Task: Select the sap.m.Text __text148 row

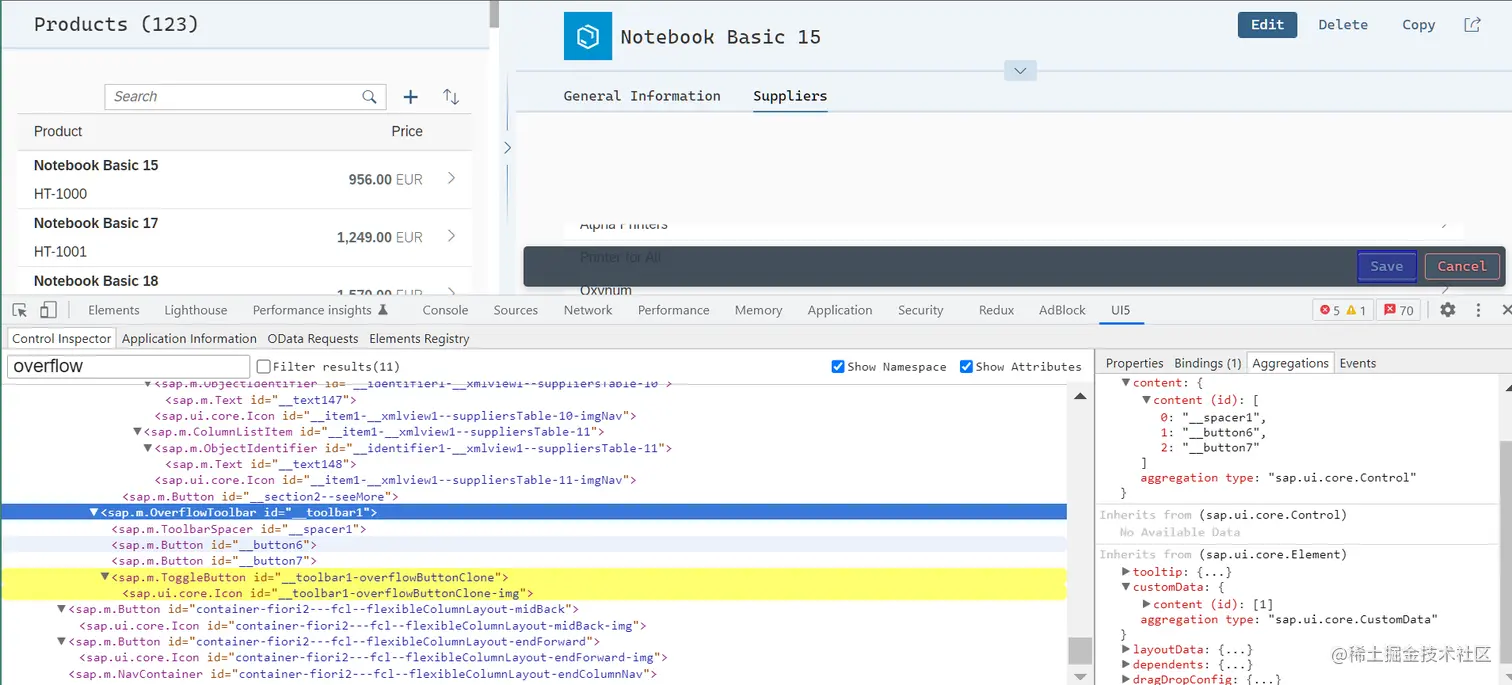Action: pyautogui.click(x=261, y=464)
